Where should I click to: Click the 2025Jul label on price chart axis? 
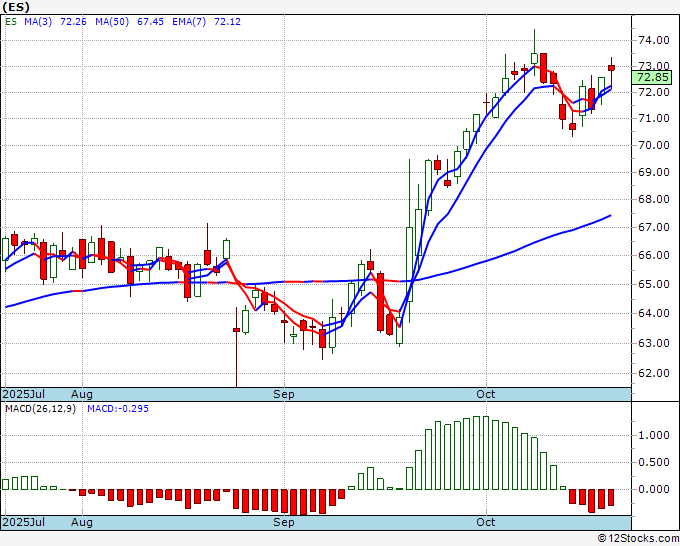[x=23, y=394]
